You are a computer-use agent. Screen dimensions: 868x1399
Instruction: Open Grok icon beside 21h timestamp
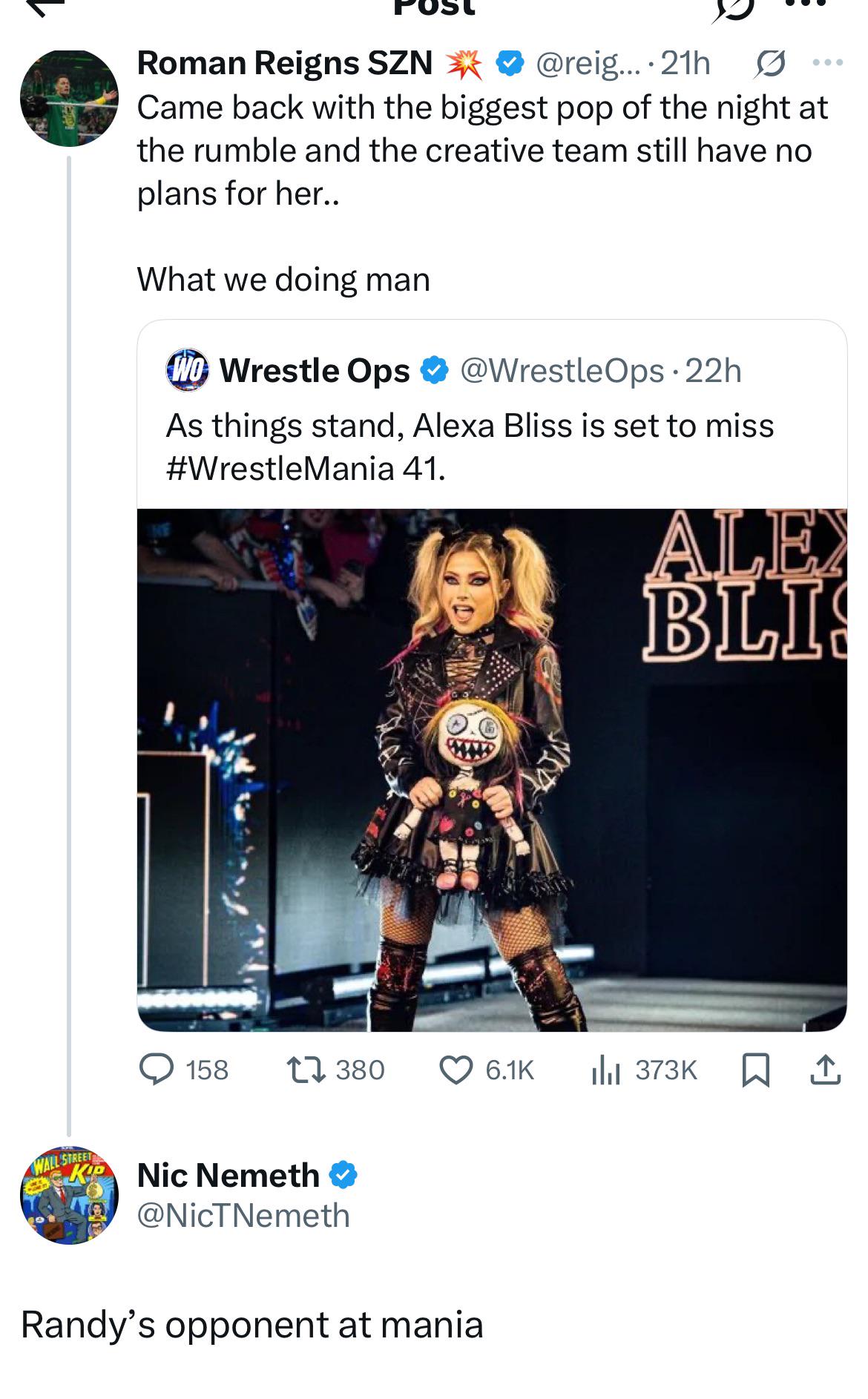(768, 65)
